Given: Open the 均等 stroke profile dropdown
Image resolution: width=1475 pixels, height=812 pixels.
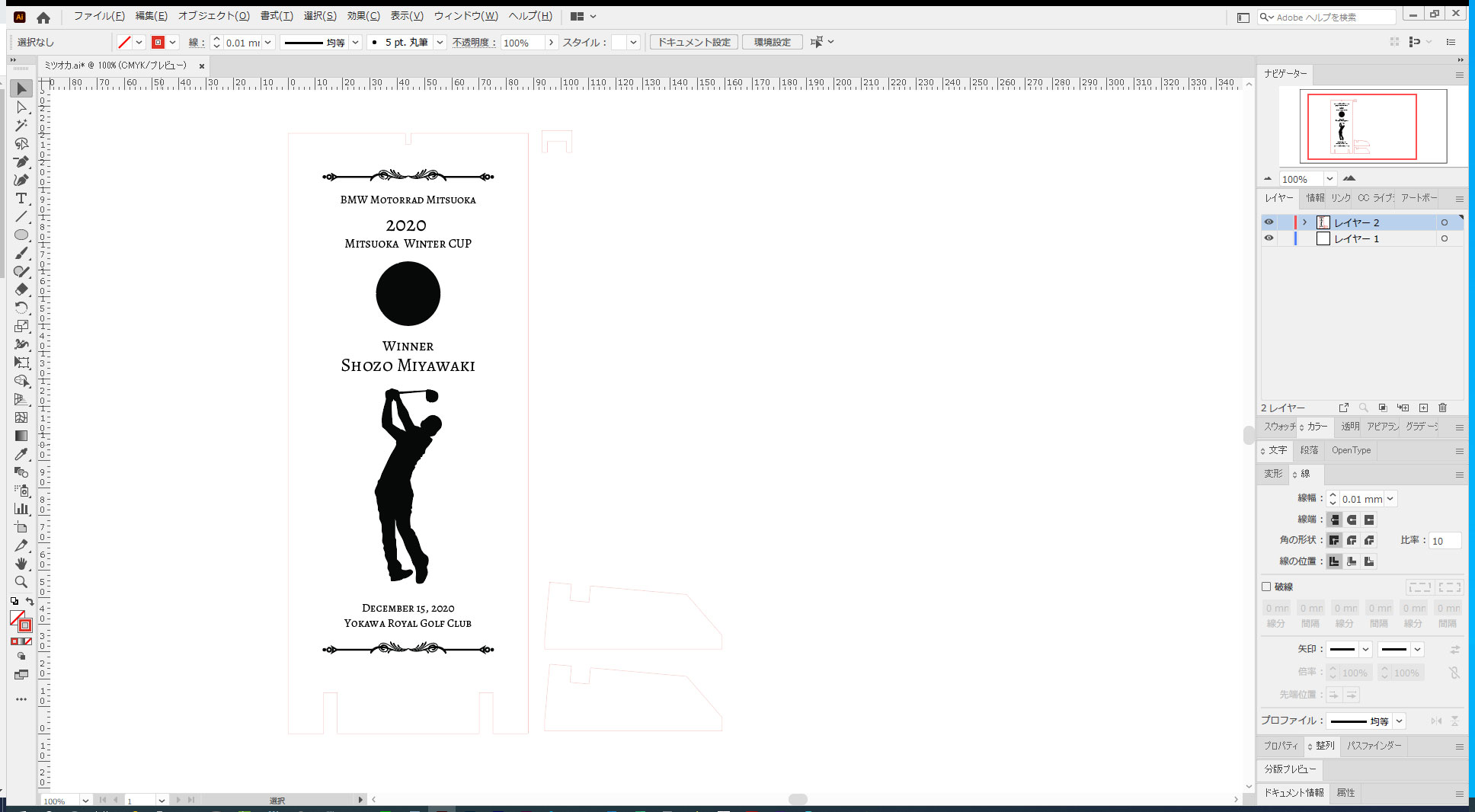Looking at the screenshot, I should [x=355, y=43].
